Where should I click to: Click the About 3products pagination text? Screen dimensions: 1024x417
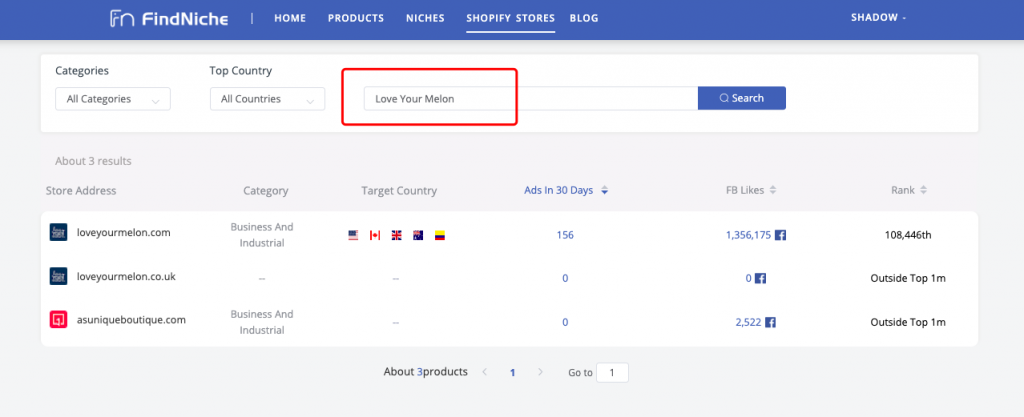tap(426, 372)
